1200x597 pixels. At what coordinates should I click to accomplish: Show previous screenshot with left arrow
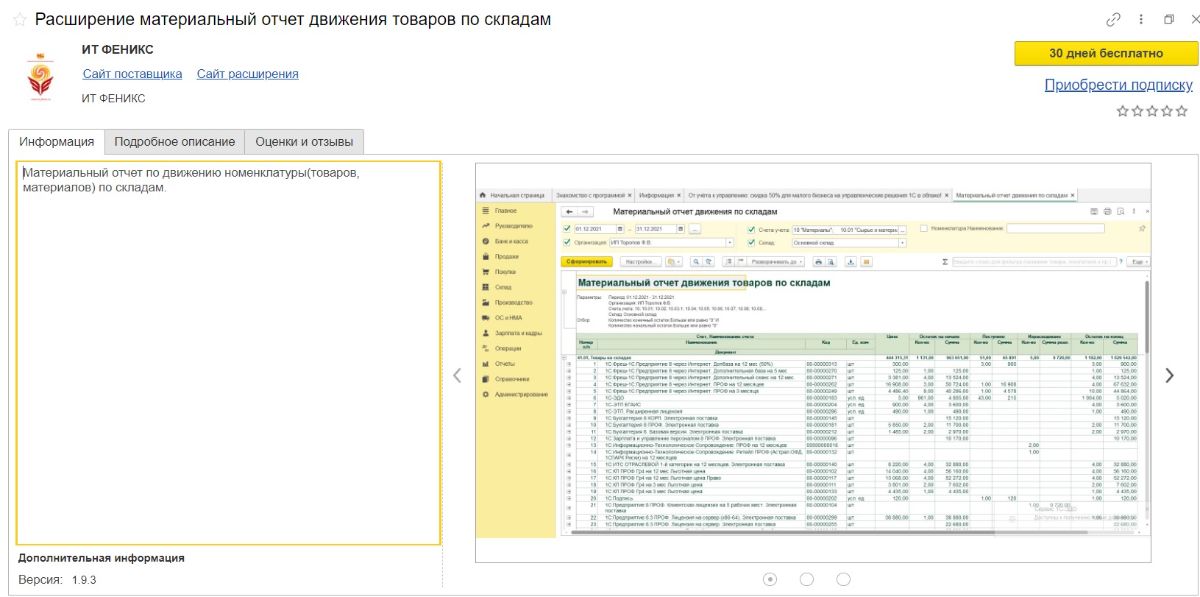tap(457, 376)
